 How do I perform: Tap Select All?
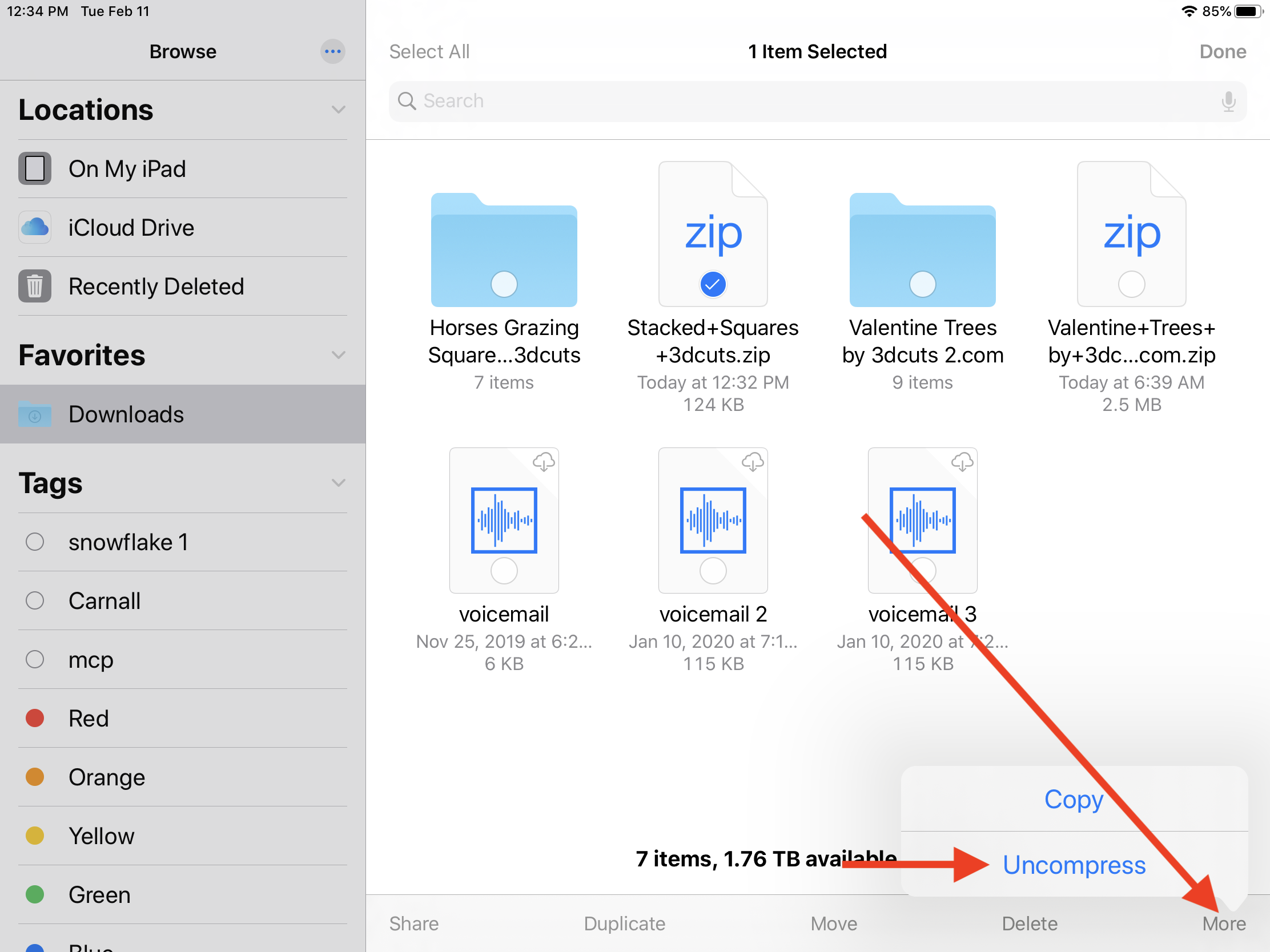429,51
